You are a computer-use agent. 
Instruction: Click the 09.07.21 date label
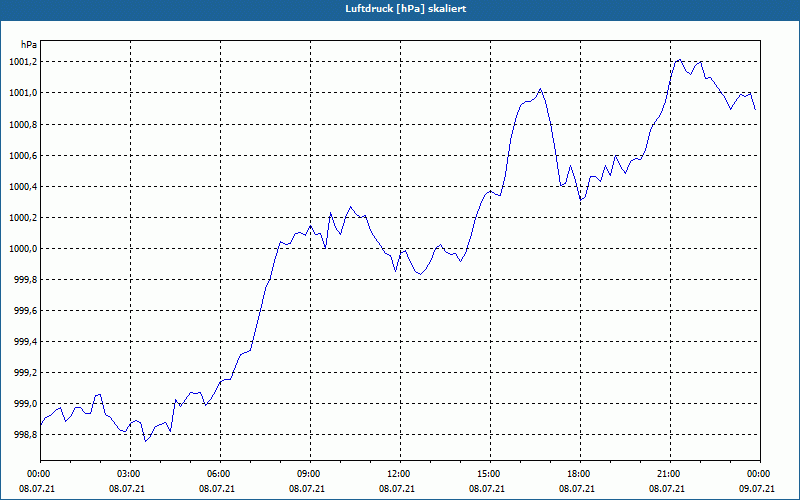click(757, 489)
